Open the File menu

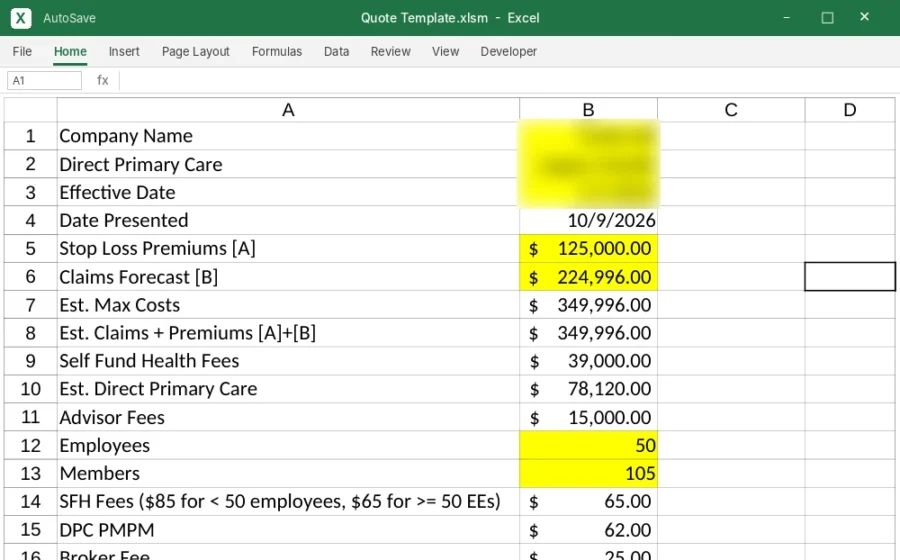[x=22, y=52]
